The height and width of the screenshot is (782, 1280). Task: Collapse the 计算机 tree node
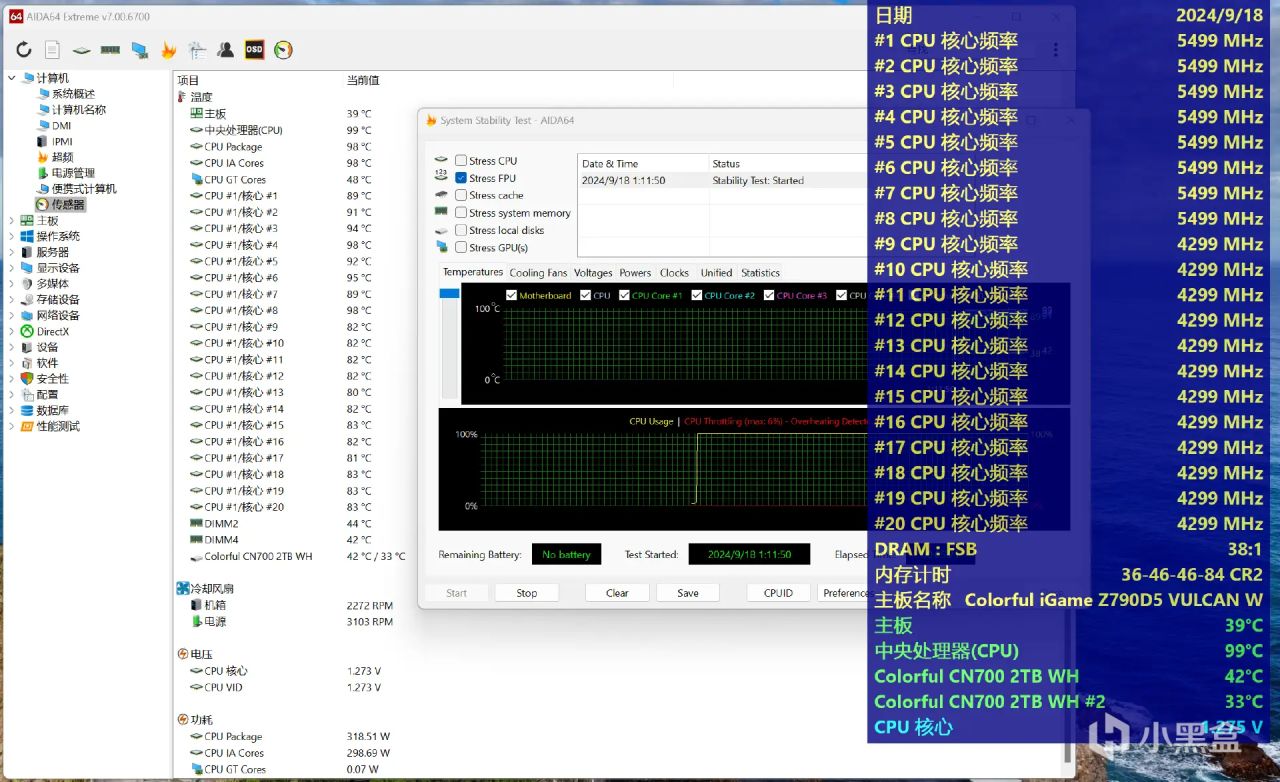[12, 78]
